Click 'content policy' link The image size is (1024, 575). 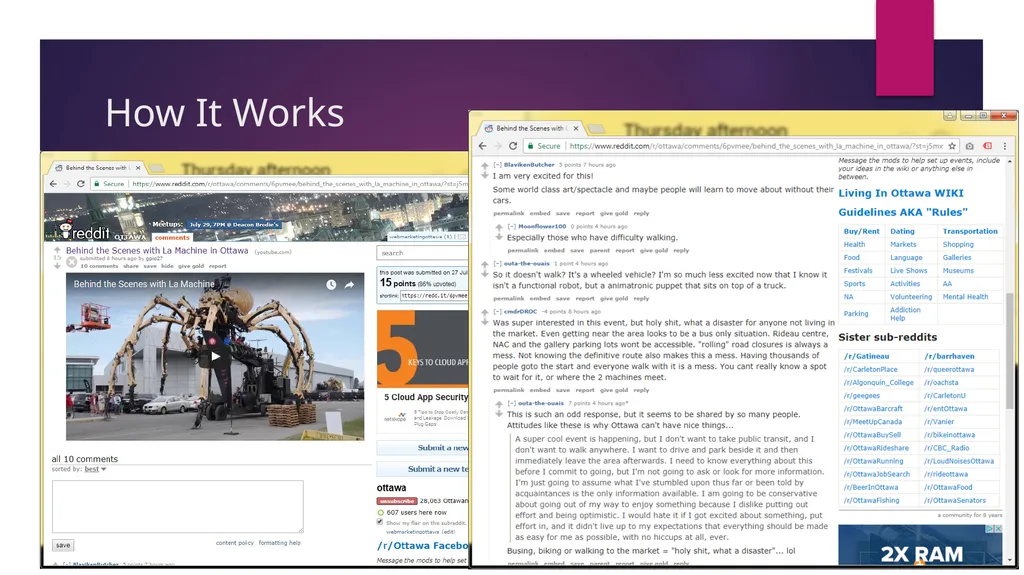coord(234,543)
